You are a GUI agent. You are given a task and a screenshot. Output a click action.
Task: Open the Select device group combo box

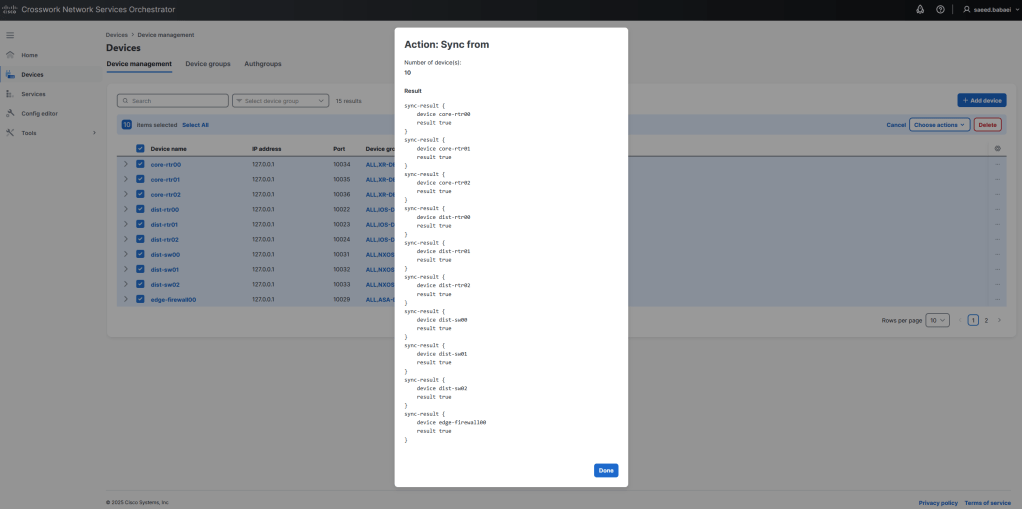pyautogui.click(x=280, y=101)
